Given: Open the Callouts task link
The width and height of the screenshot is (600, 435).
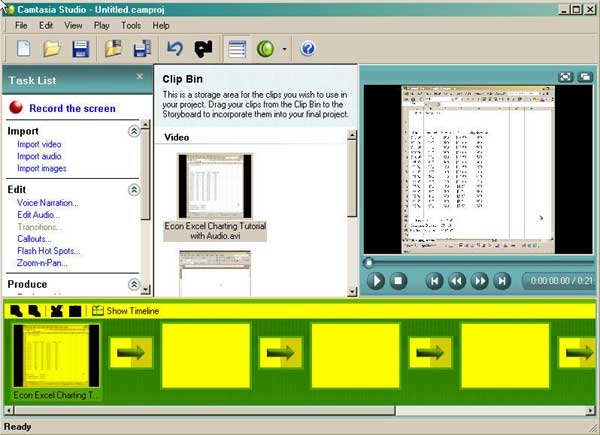Looking at the screenshot, I should tap(34, 239).
